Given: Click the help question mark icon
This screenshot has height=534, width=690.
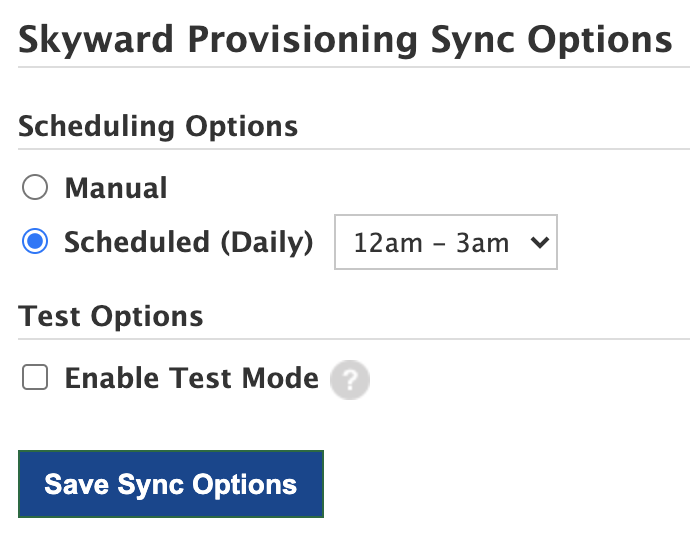Looking at the screenshot, I should pyautogui.click(x=350, y=380).
